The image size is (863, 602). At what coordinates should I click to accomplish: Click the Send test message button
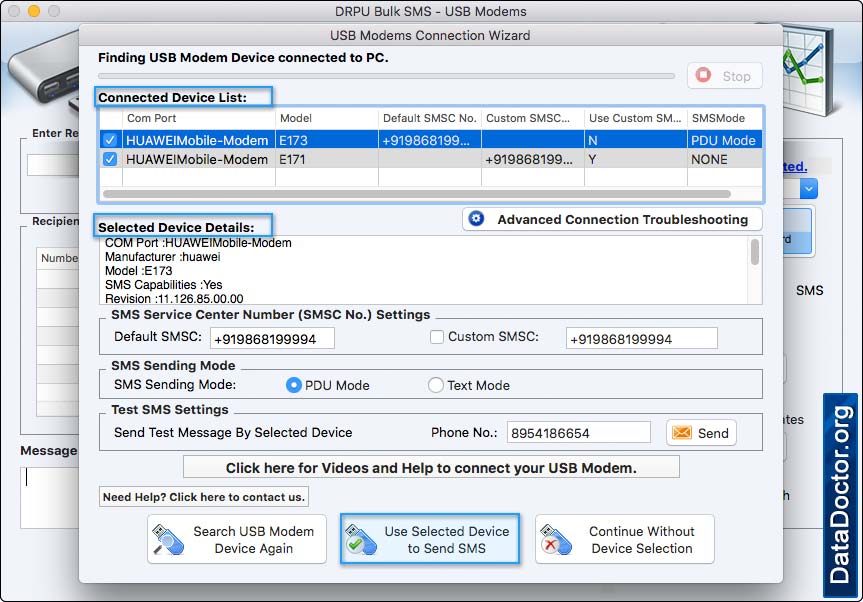coord(701,433)
